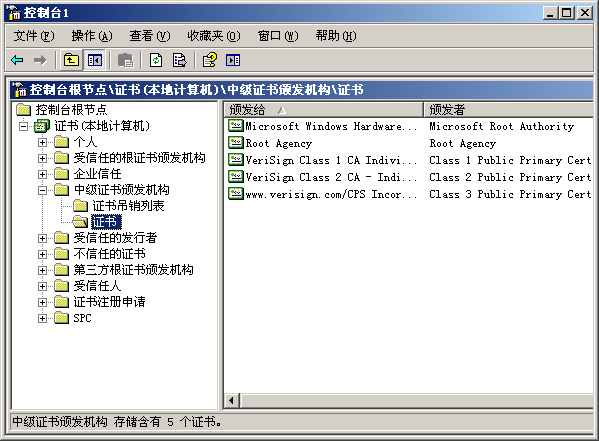Open the 查看(V) menu
The image size is (599, 441).
(x=150, y=36)
